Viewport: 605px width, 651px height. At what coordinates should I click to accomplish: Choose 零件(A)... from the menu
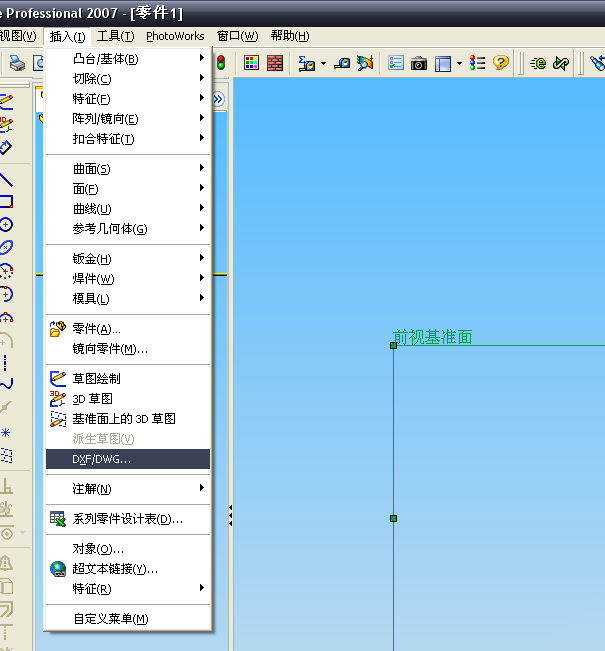pos(127,328)
